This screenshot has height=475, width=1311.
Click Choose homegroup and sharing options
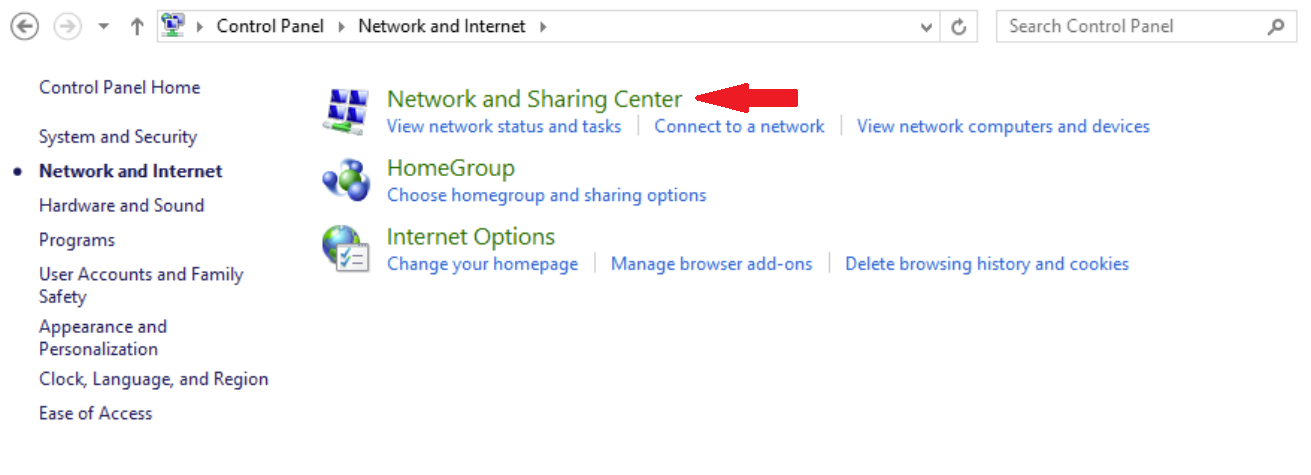(x=546, y=195)
